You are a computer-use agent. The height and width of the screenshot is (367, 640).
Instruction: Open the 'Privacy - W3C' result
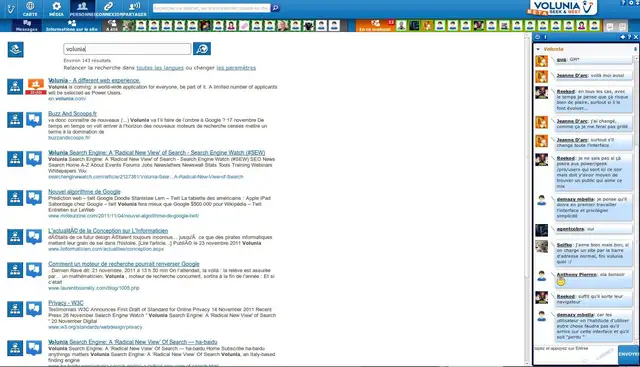tap(66, 303)
